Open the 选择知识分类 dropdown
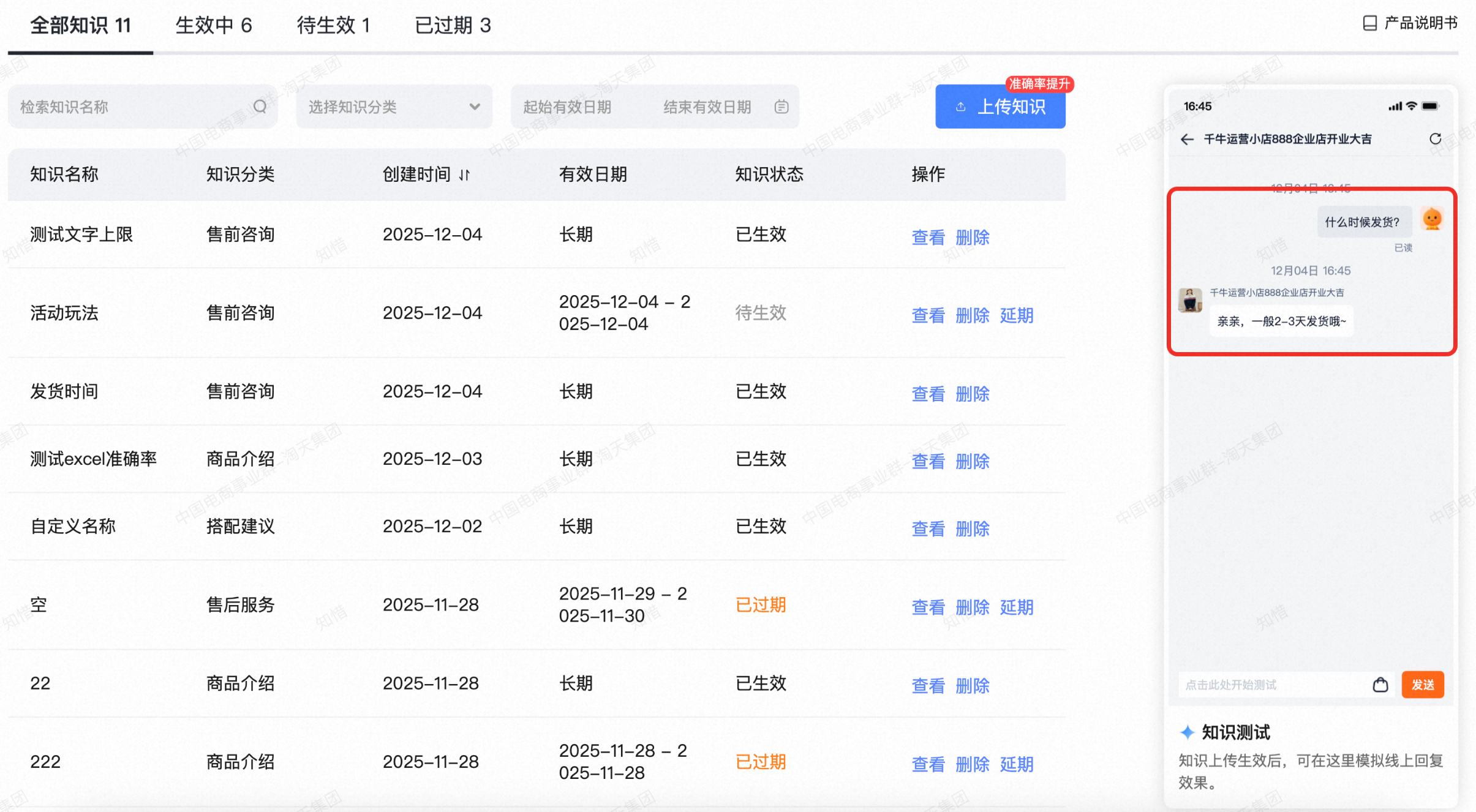The image size is (1476, 812). 394,107
